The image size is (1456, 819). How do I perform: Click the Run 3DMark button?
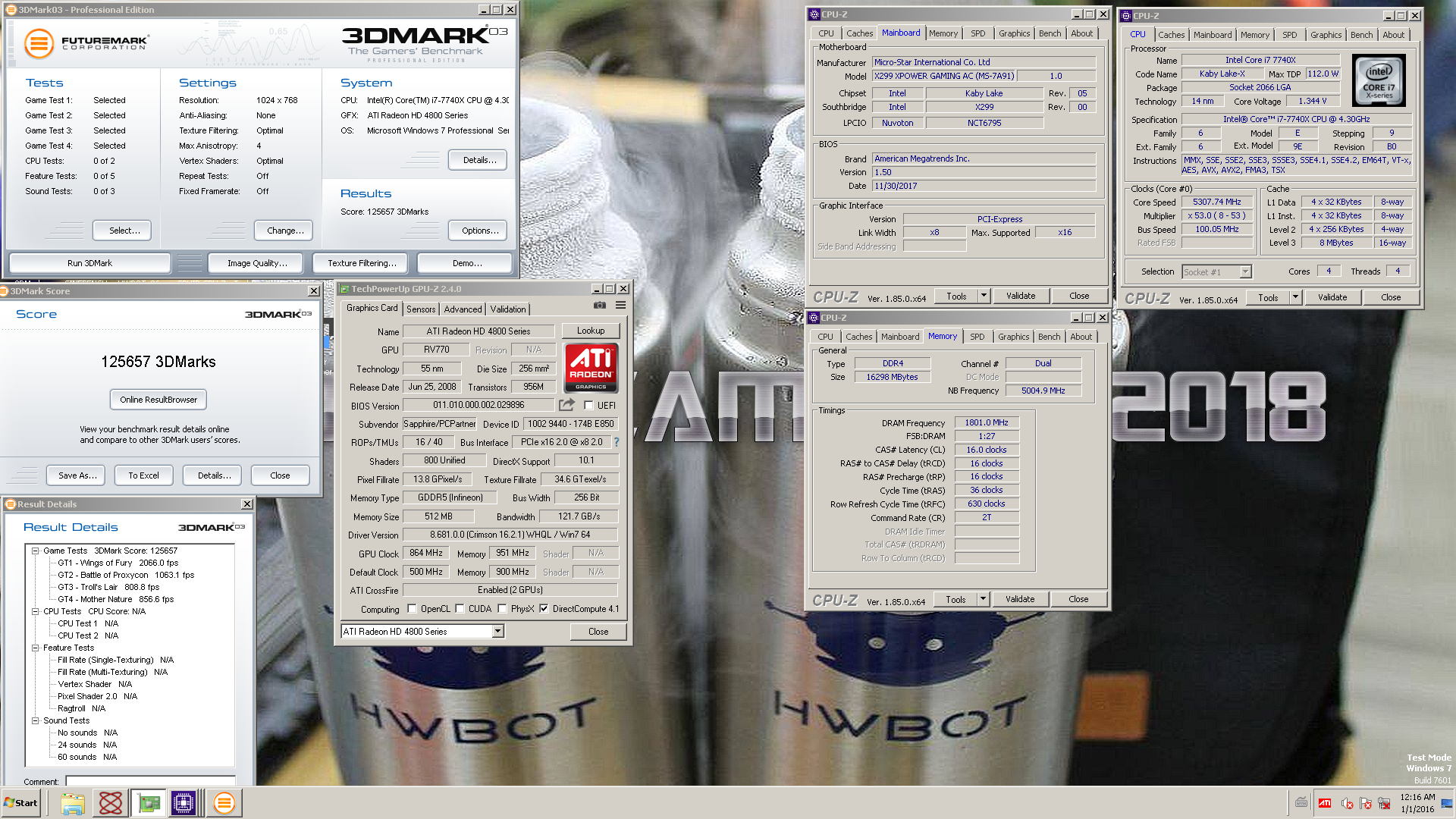click(x=89, y=263)
